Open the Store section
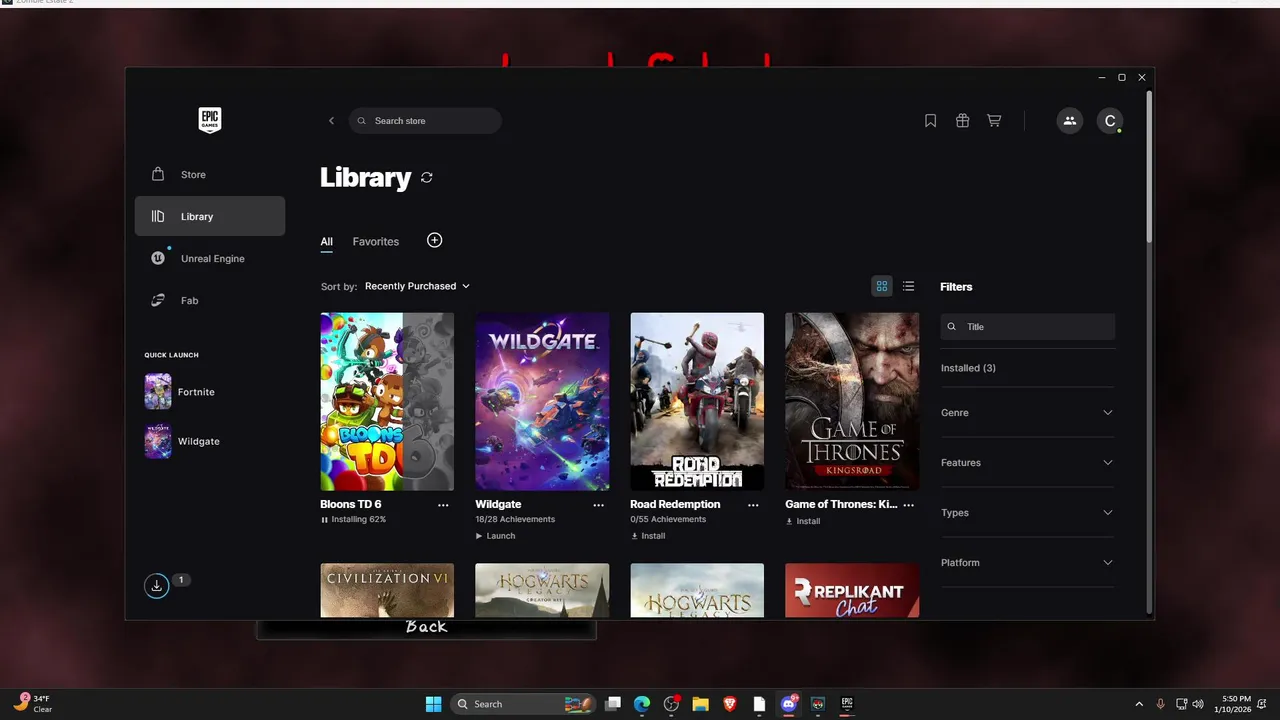The height and width of the screenshot is (720, 1280). (x=210, y=174)
